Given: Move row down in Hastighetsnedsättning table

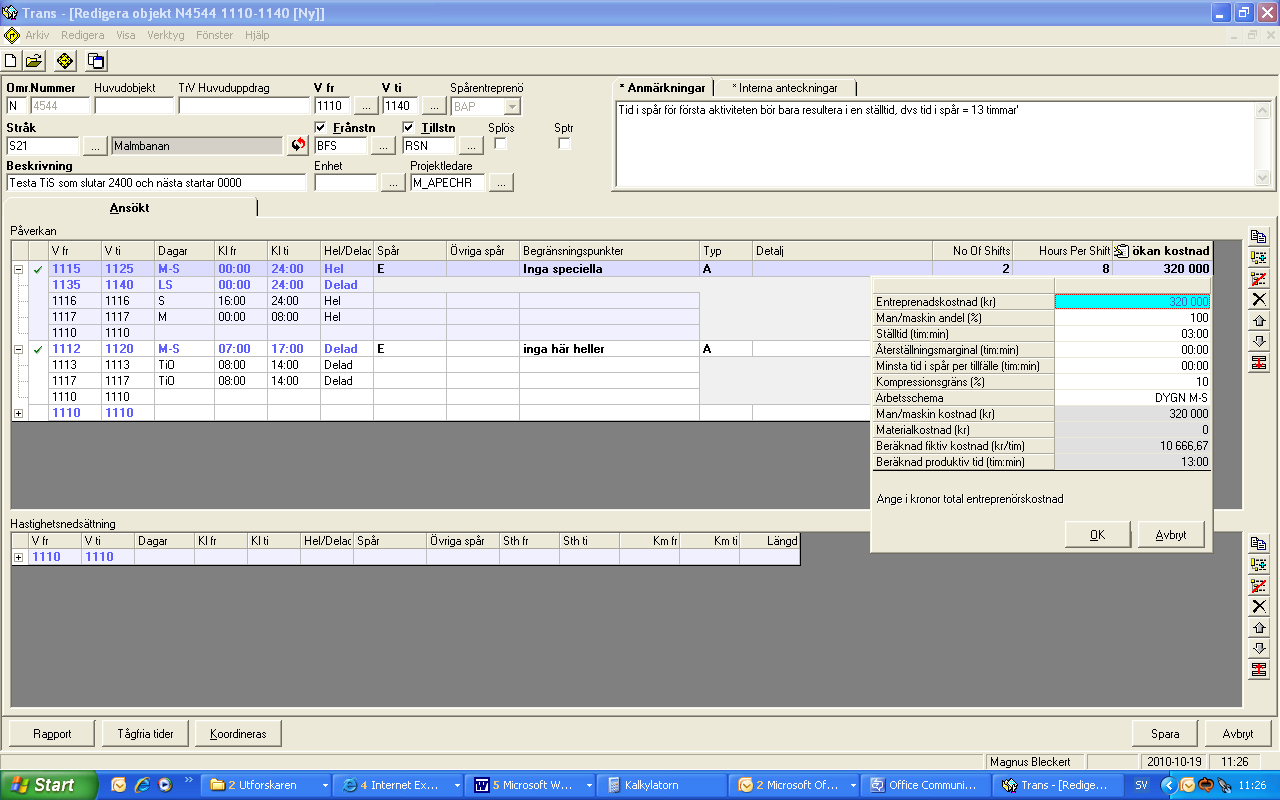Looking at the screenshot, I should pos(1259,649).
